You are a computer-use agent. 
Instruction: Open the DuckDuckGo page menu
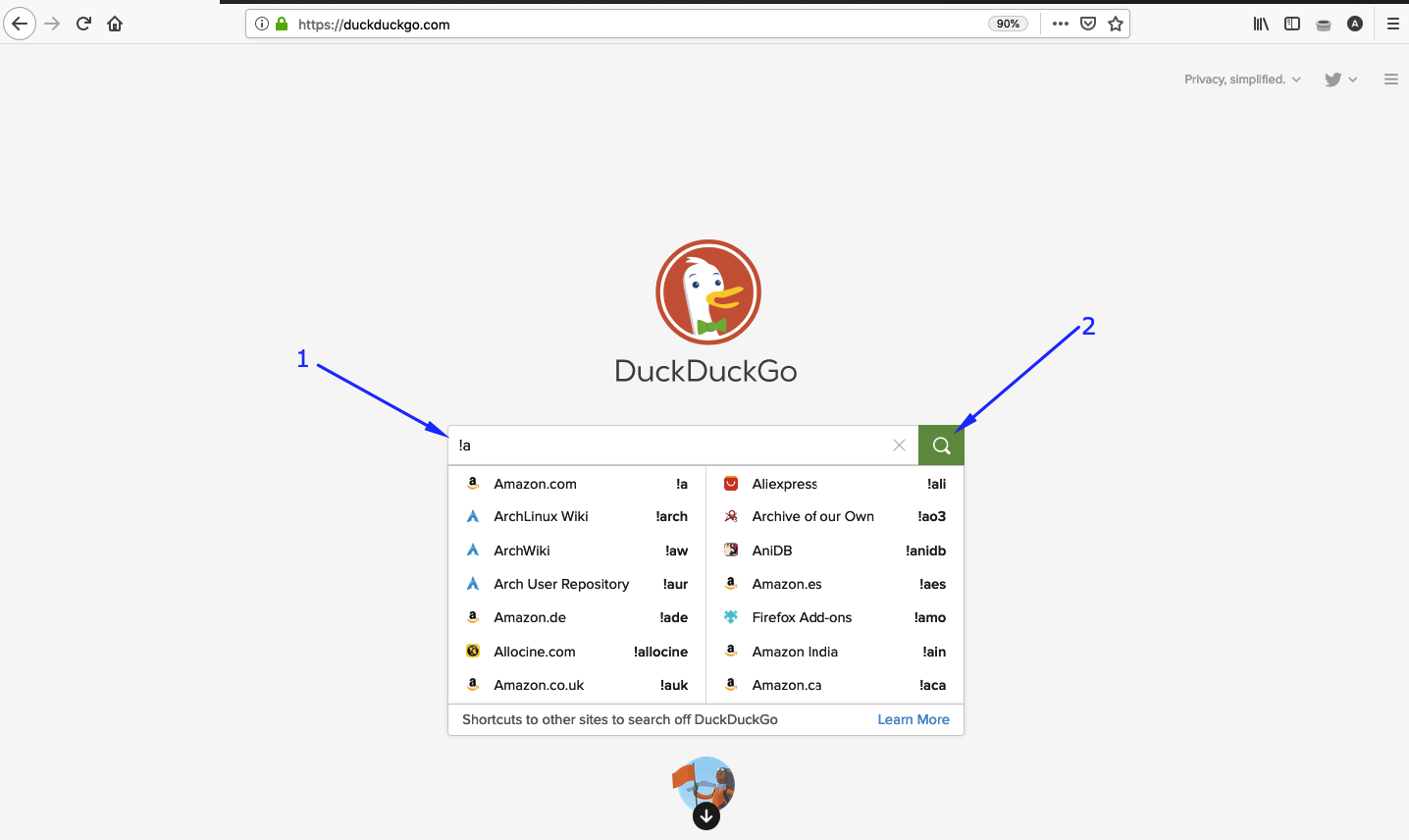pyautogui.click(x=1390, y=79)
